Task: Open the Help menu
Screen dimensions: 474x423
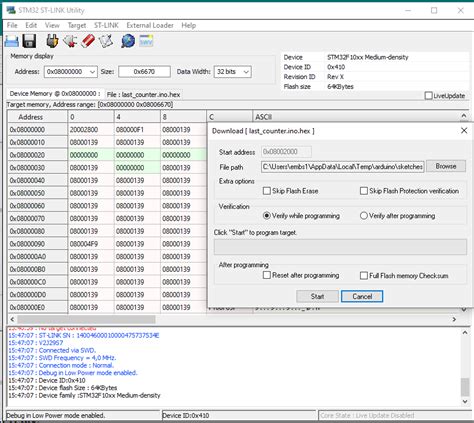Action: [189, 25]
